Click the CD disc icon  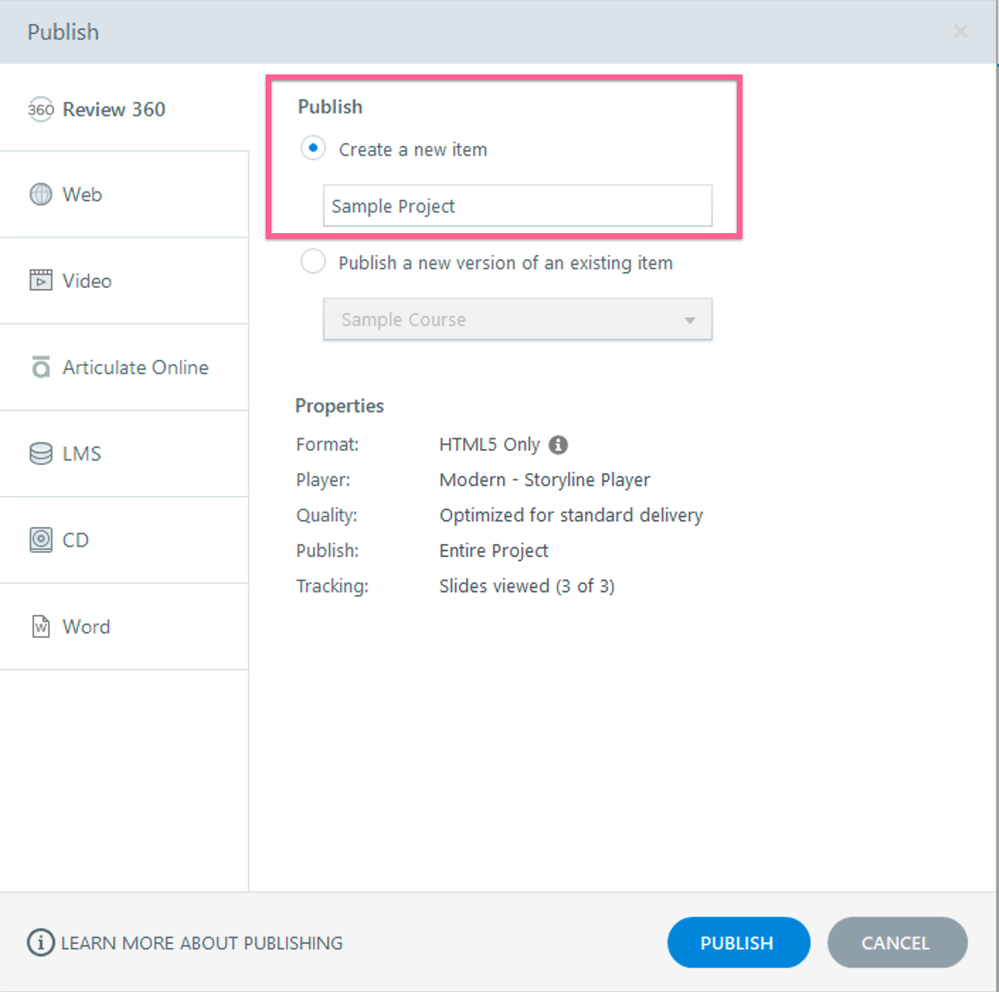40,540
